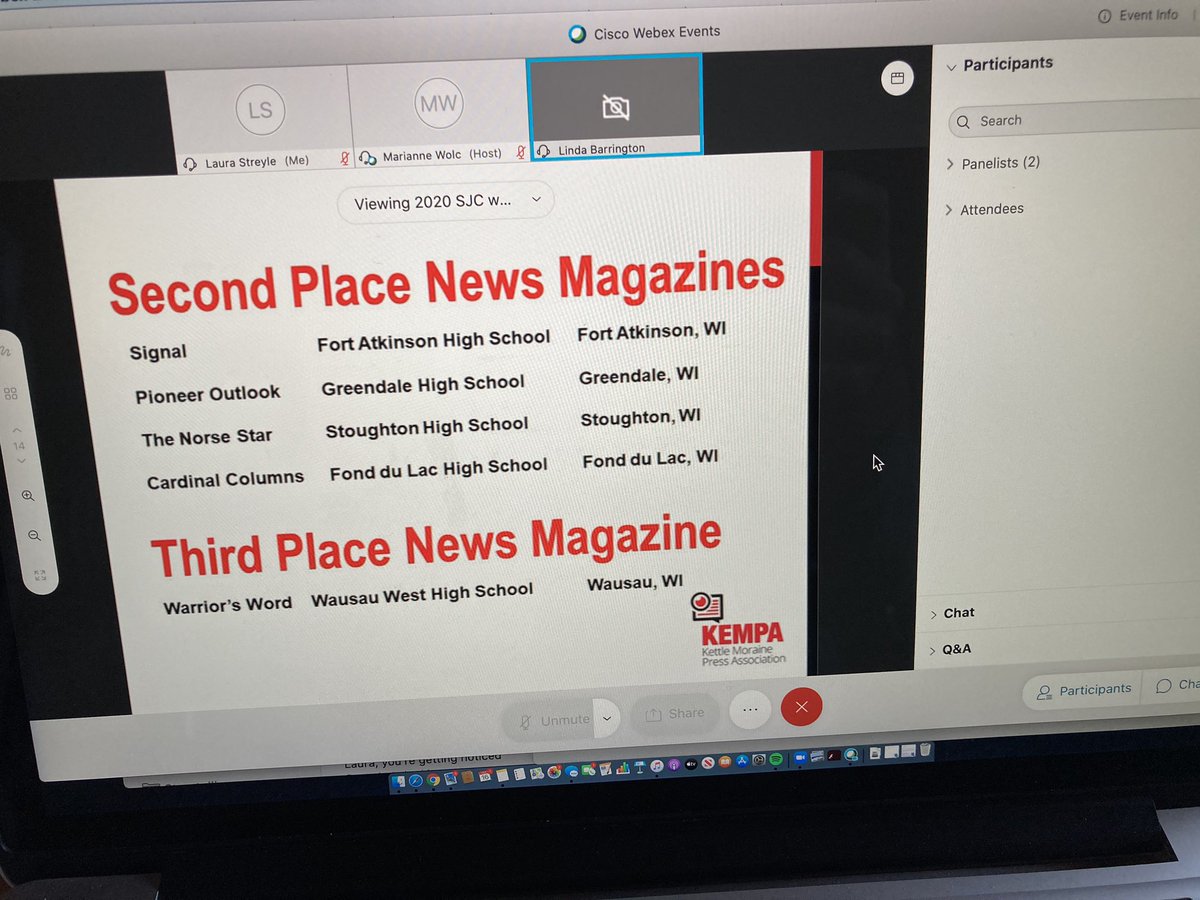Click the Share content button
Viewport: 1200px width, 900px height.
(675, 714)
